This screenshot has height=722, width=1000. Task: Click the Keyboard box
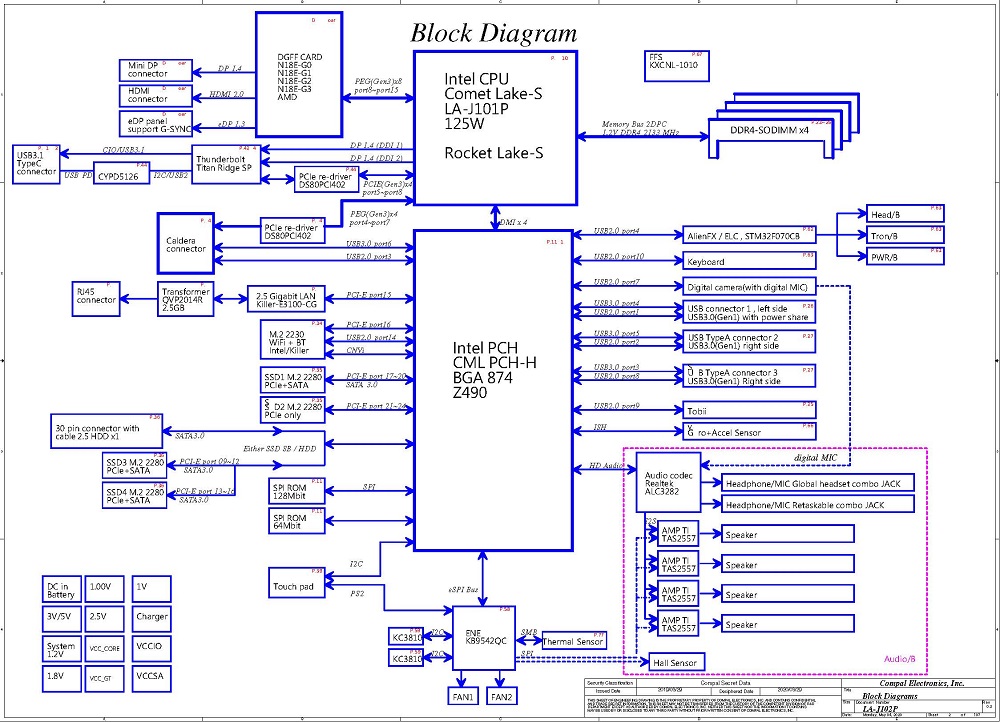pyautogui.click(x=749, y=261)
